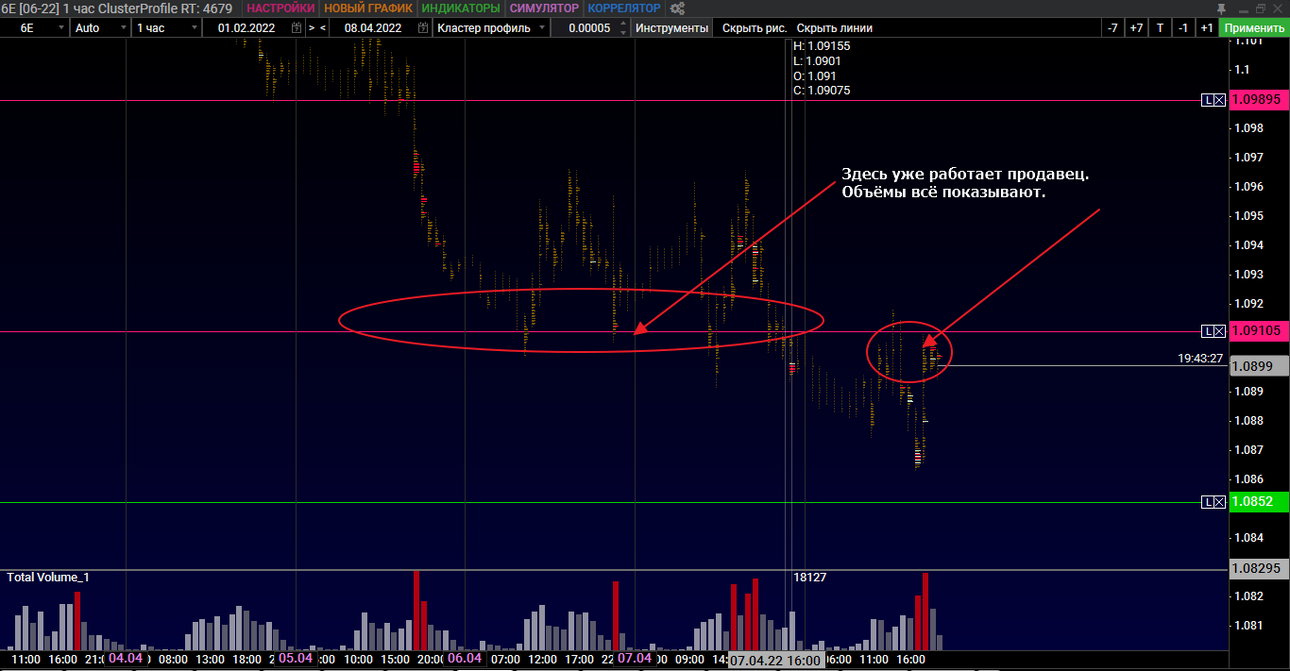Click the -1 day button
Screen dimensions: 1290x671
point(1183,28)
